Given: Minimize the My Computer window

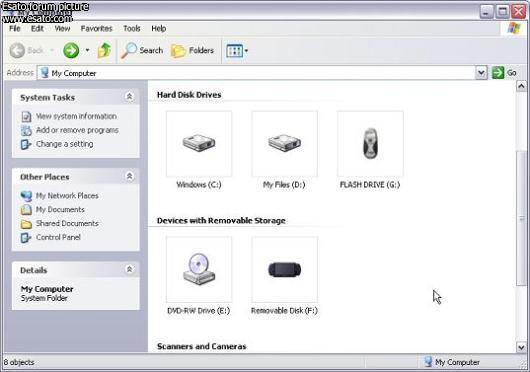Looking at the screenshot, I should click(x=486, y=12).
